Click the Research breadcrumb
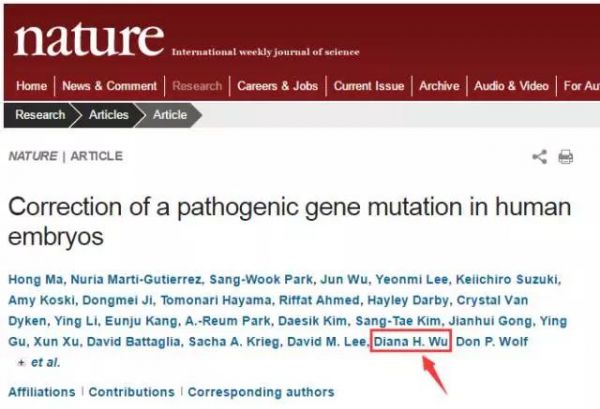 click(x=40, y=115)
